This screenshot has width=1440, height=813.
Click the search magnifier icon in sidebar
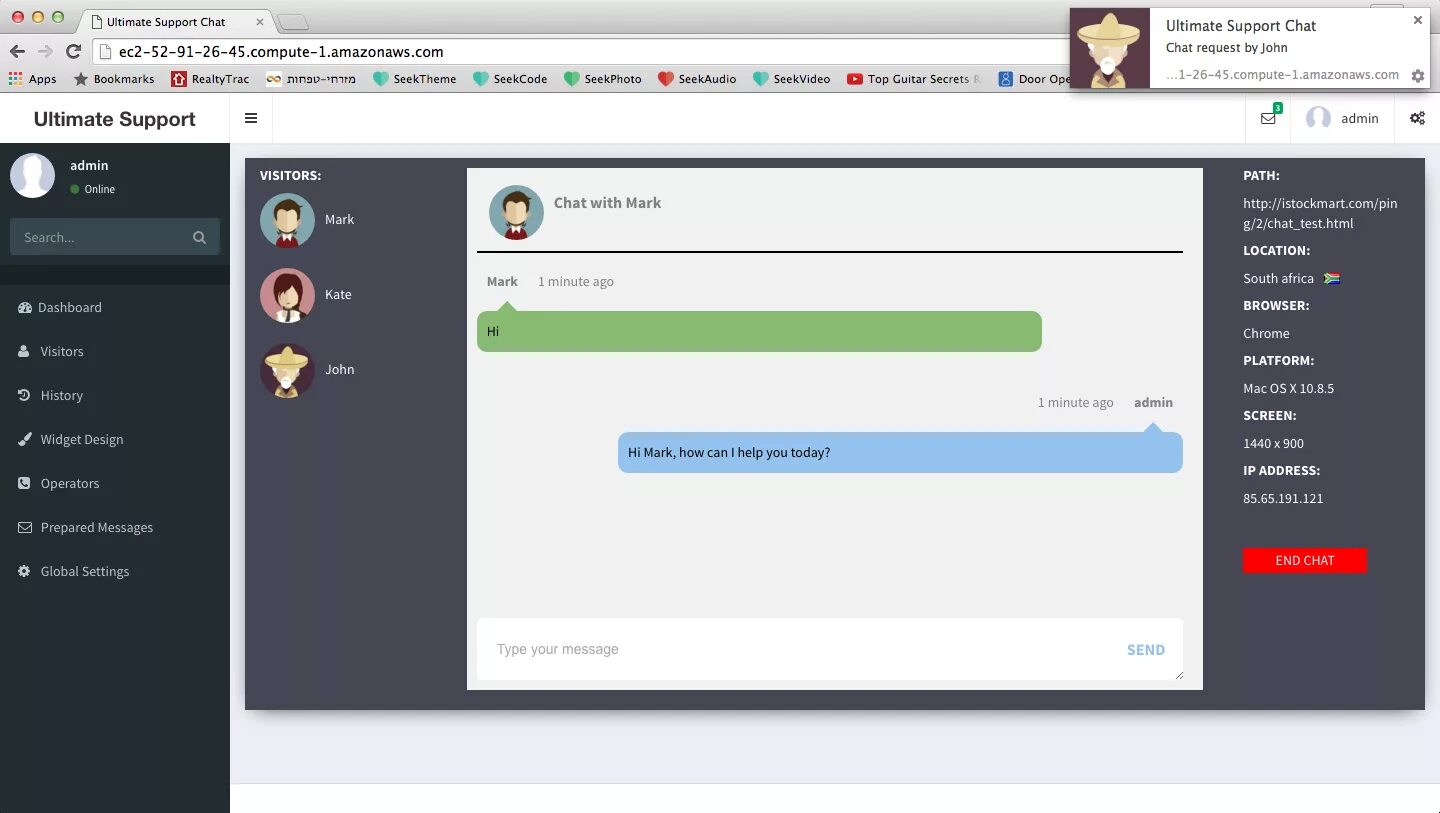[x=199, y=237]
